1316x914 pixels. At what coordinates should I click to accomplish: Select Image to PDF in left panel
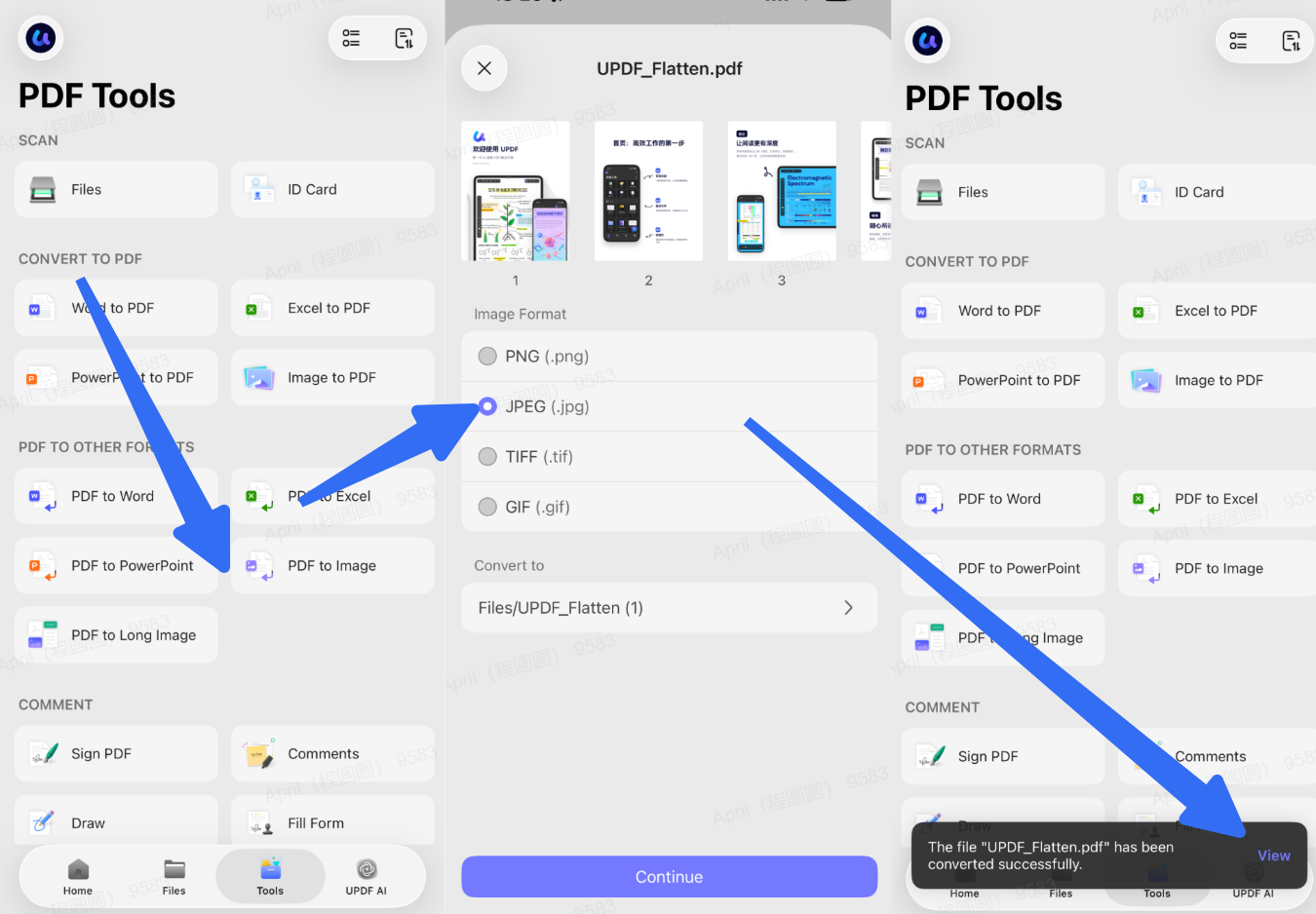(332, 377)
